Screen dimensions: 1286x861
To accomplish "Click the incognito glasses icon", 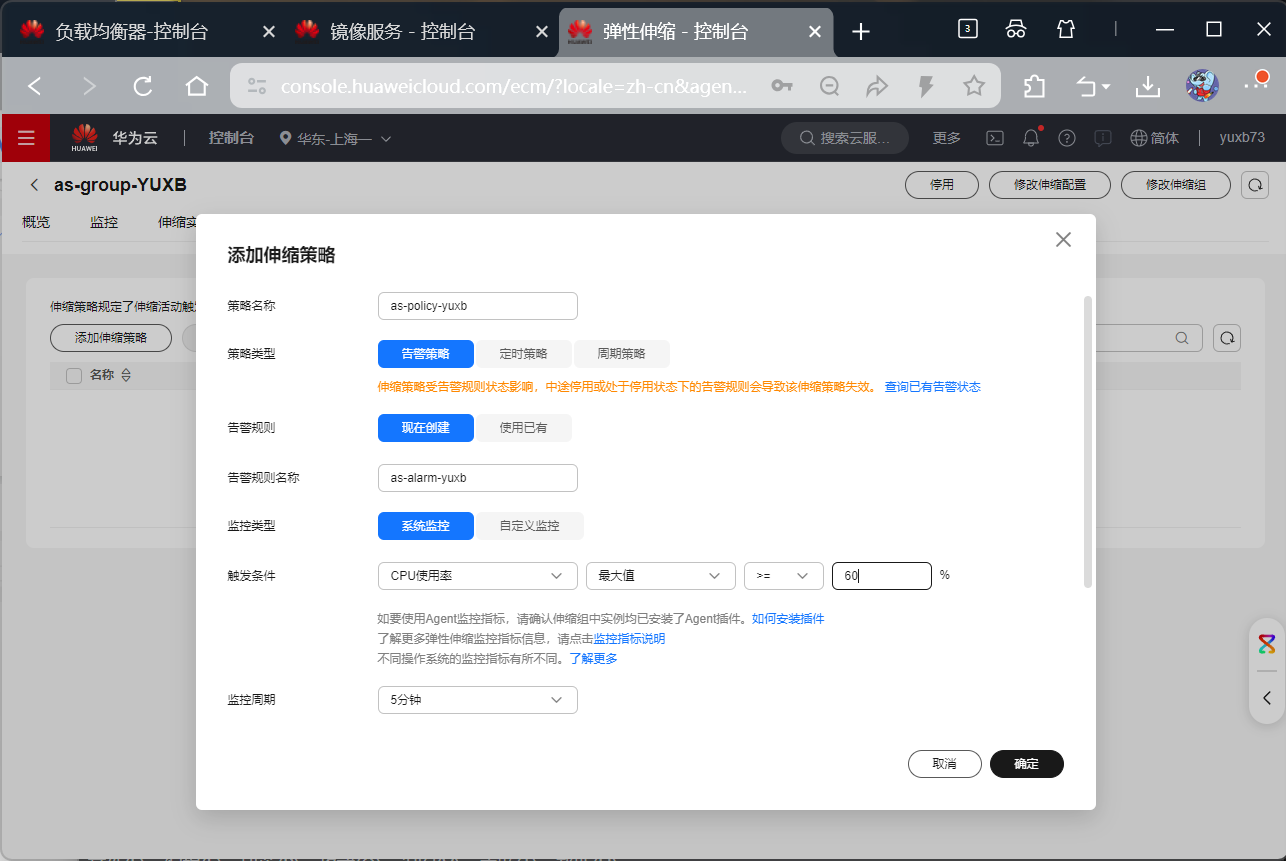I will [x=1016, y=29].
